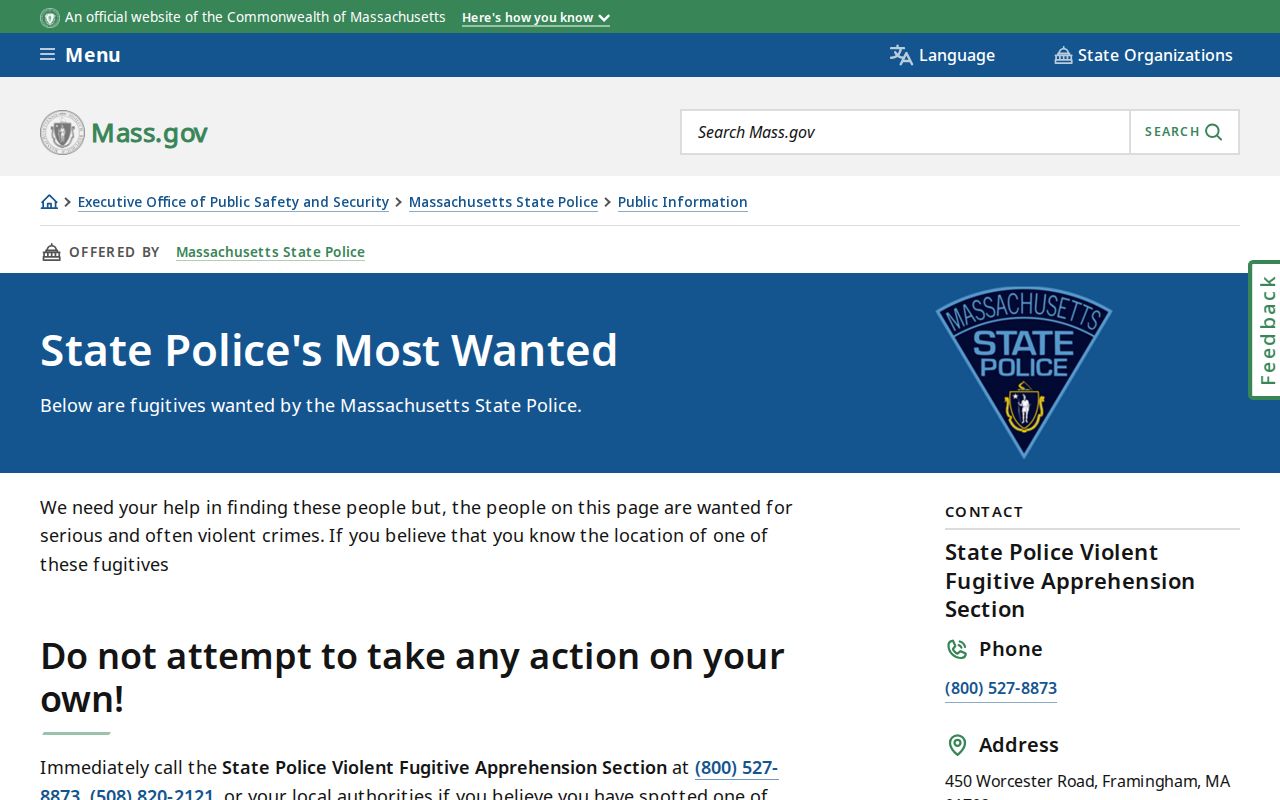
Task: Open the Feedback side tab
Action: [1265, 330]
